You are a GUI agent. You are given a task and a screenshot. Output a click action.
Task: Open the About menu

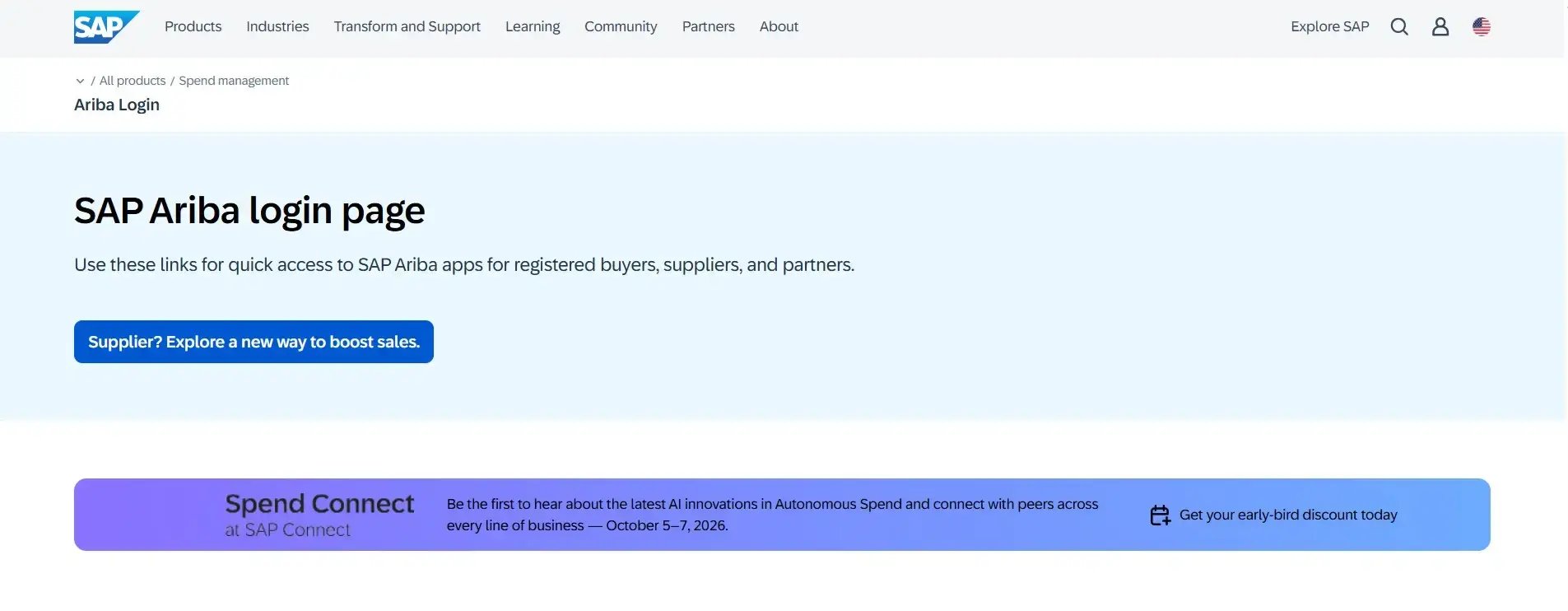click(x=779, y=26)
